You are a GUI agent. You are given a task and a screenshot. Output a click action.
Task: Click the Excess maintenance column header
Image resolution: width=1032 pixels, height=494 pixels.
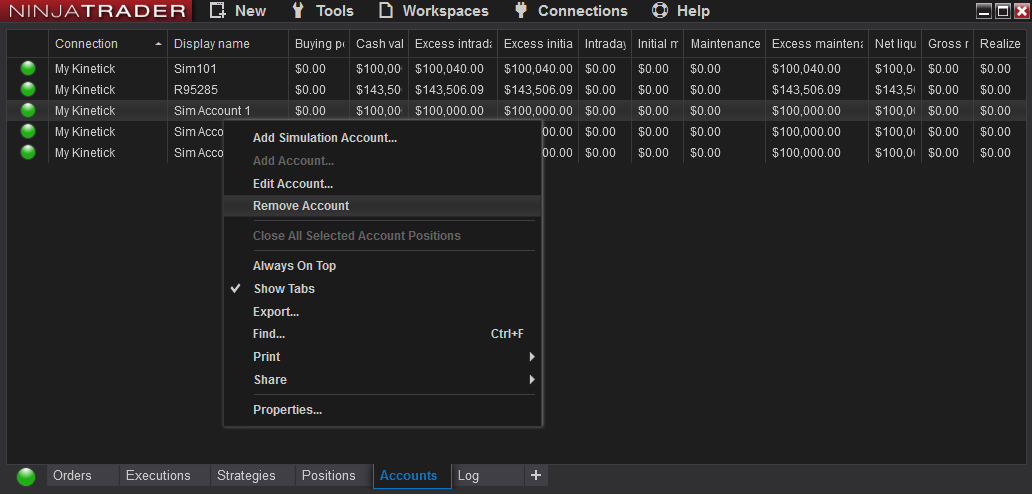point(817,43)
